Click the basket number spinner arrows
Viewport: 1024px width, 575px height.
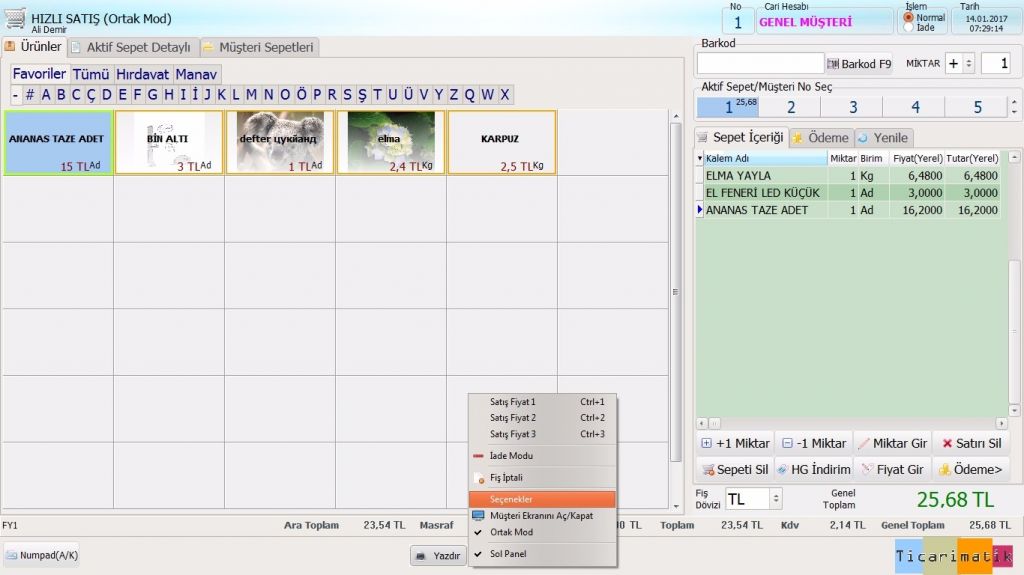[1016, 106]
